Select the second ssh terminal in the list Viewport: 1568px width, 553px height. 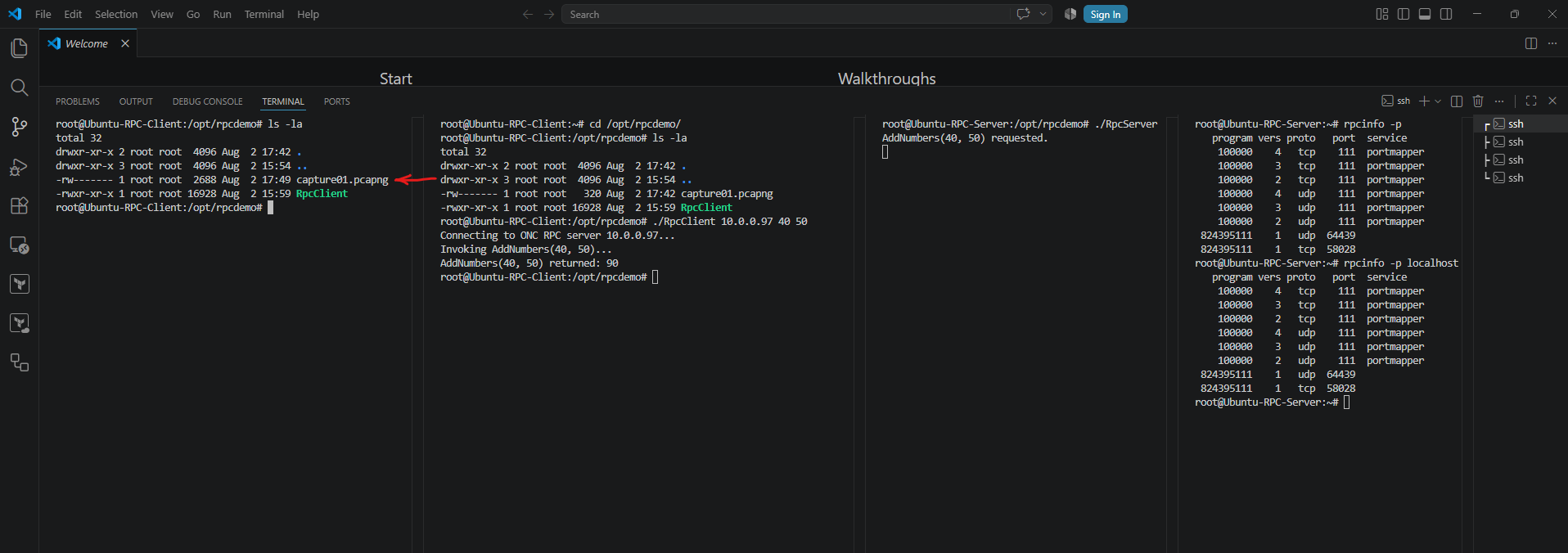[x=1521, y=142]
